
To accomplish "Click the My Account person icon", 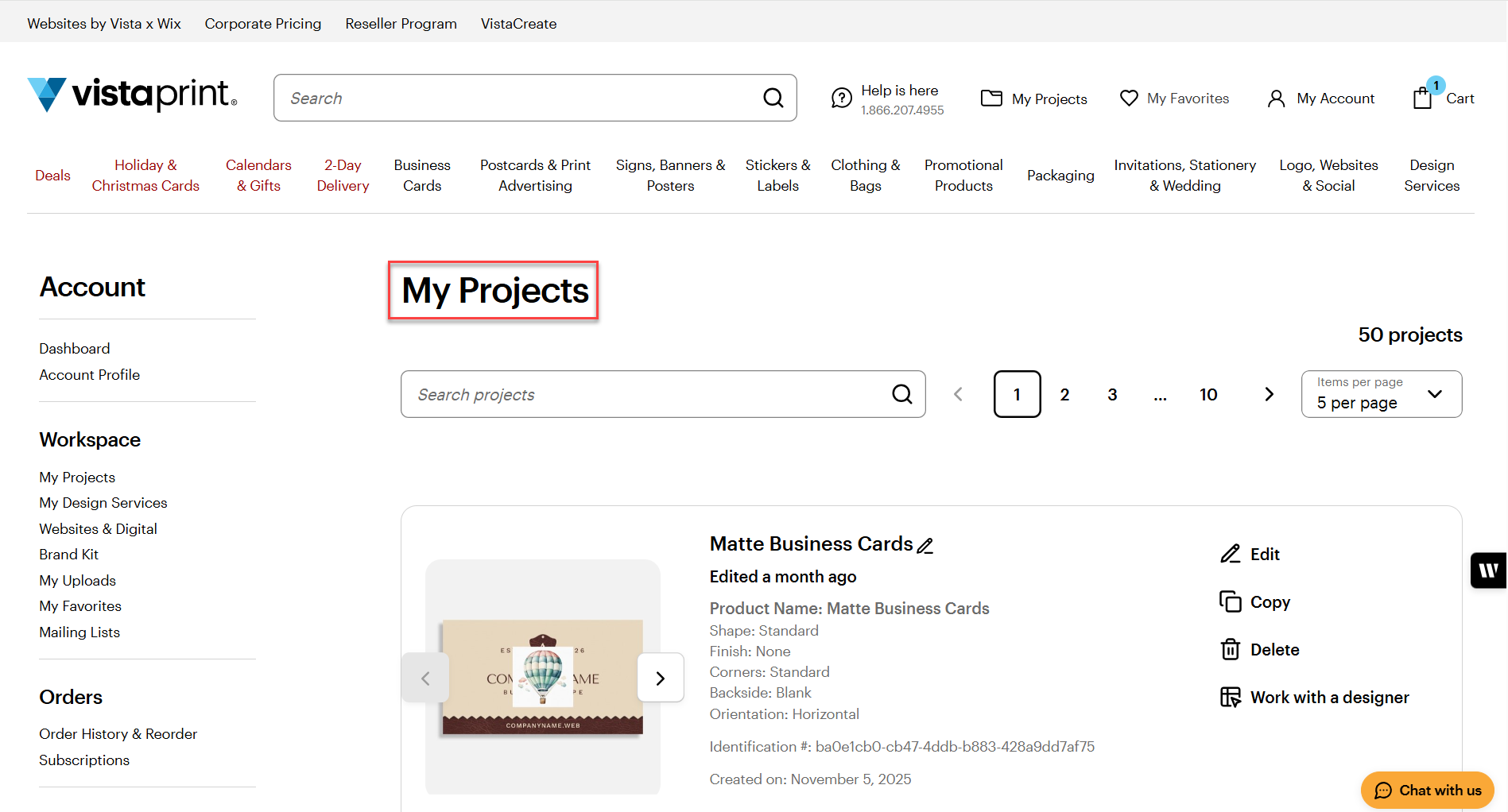I will point(1276,99).
